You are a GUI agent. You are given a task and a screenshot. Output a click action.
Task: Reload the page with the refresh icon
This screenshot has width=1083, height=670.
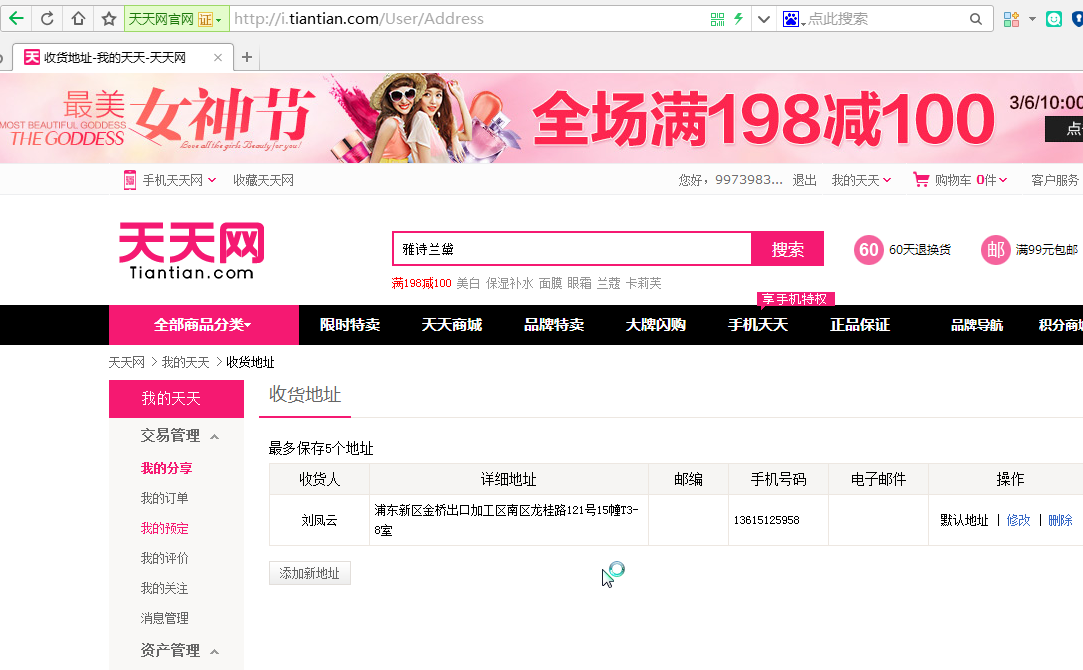pos(47,19)
